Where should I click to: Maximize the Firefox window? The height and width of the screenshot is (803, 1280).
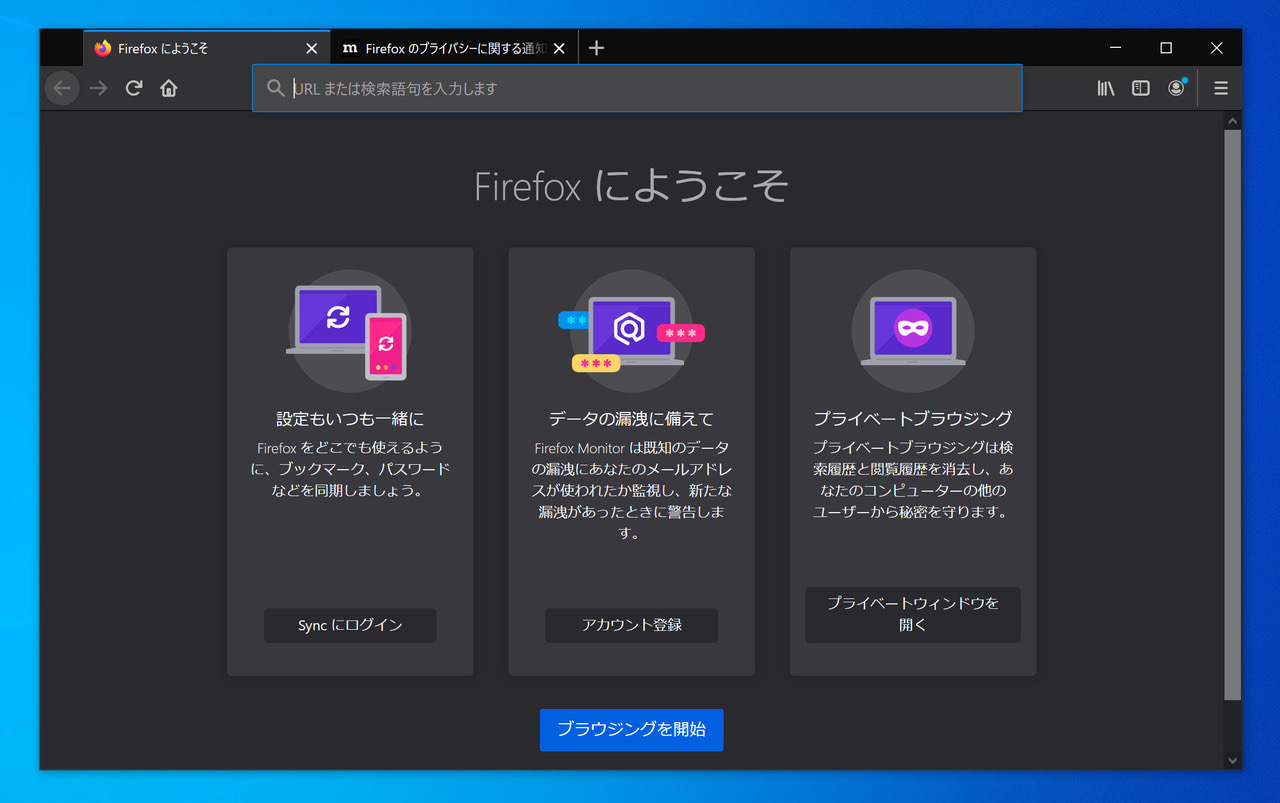point(1166,48)
